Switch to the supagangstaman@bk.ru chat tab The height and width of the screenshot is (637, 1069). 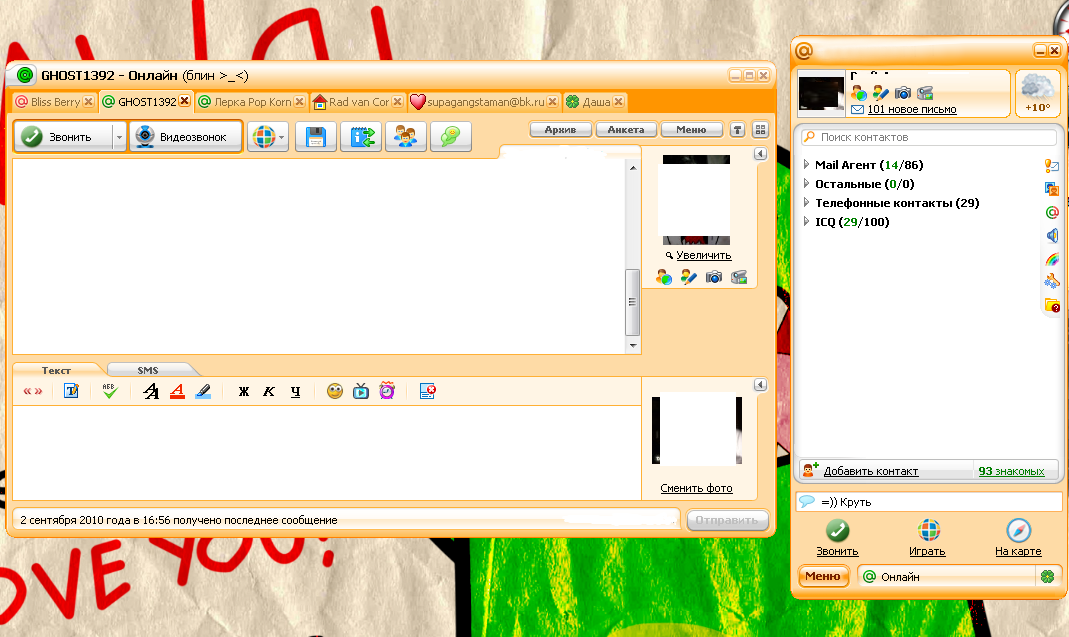point(485,102)
